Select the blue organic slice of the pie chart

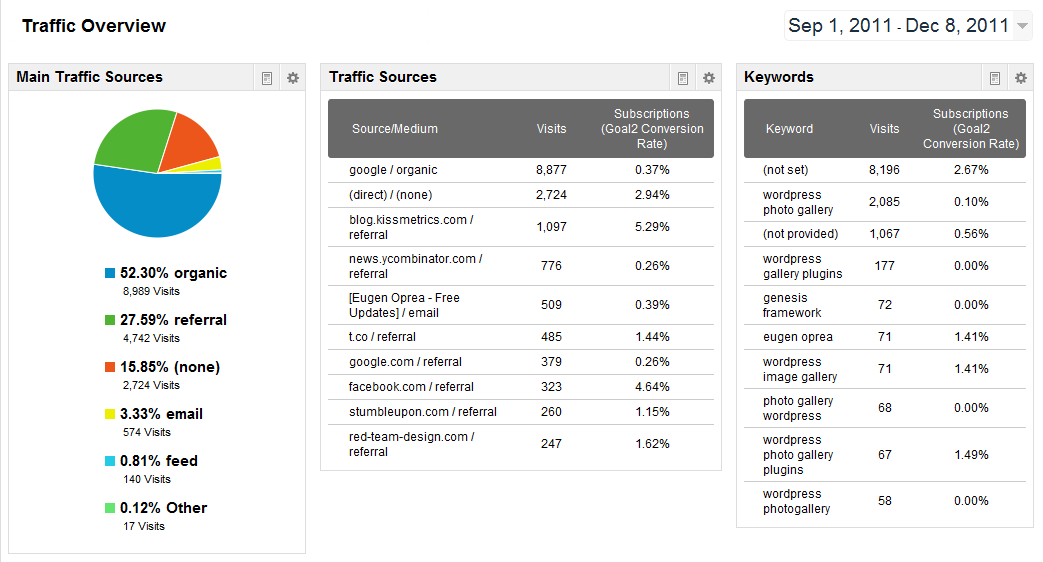[150, 205]
